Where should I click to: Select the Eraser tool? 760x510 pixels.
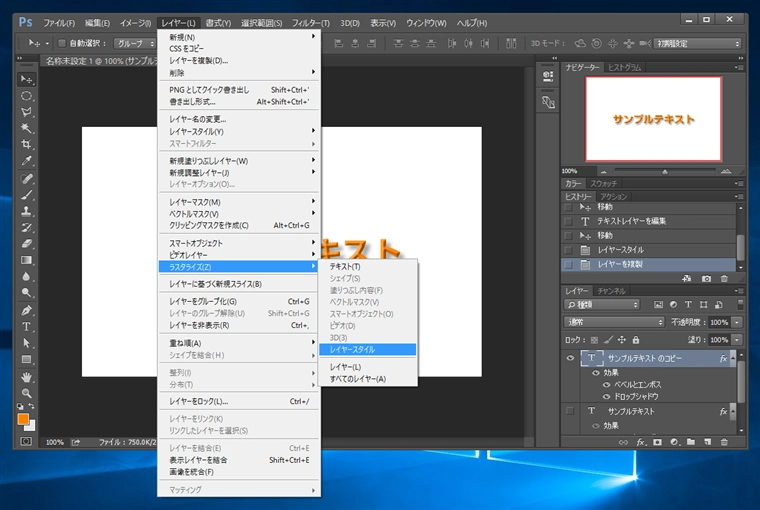pos(26,244)
